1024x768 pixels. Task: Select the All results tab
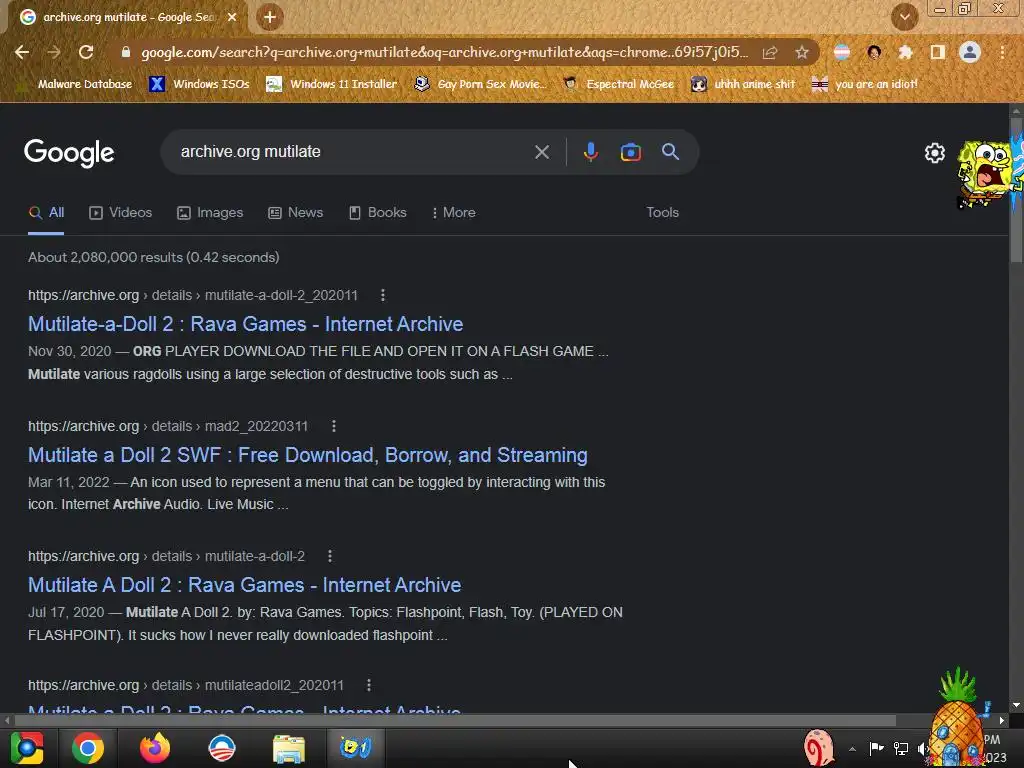[x=46, y=213]
